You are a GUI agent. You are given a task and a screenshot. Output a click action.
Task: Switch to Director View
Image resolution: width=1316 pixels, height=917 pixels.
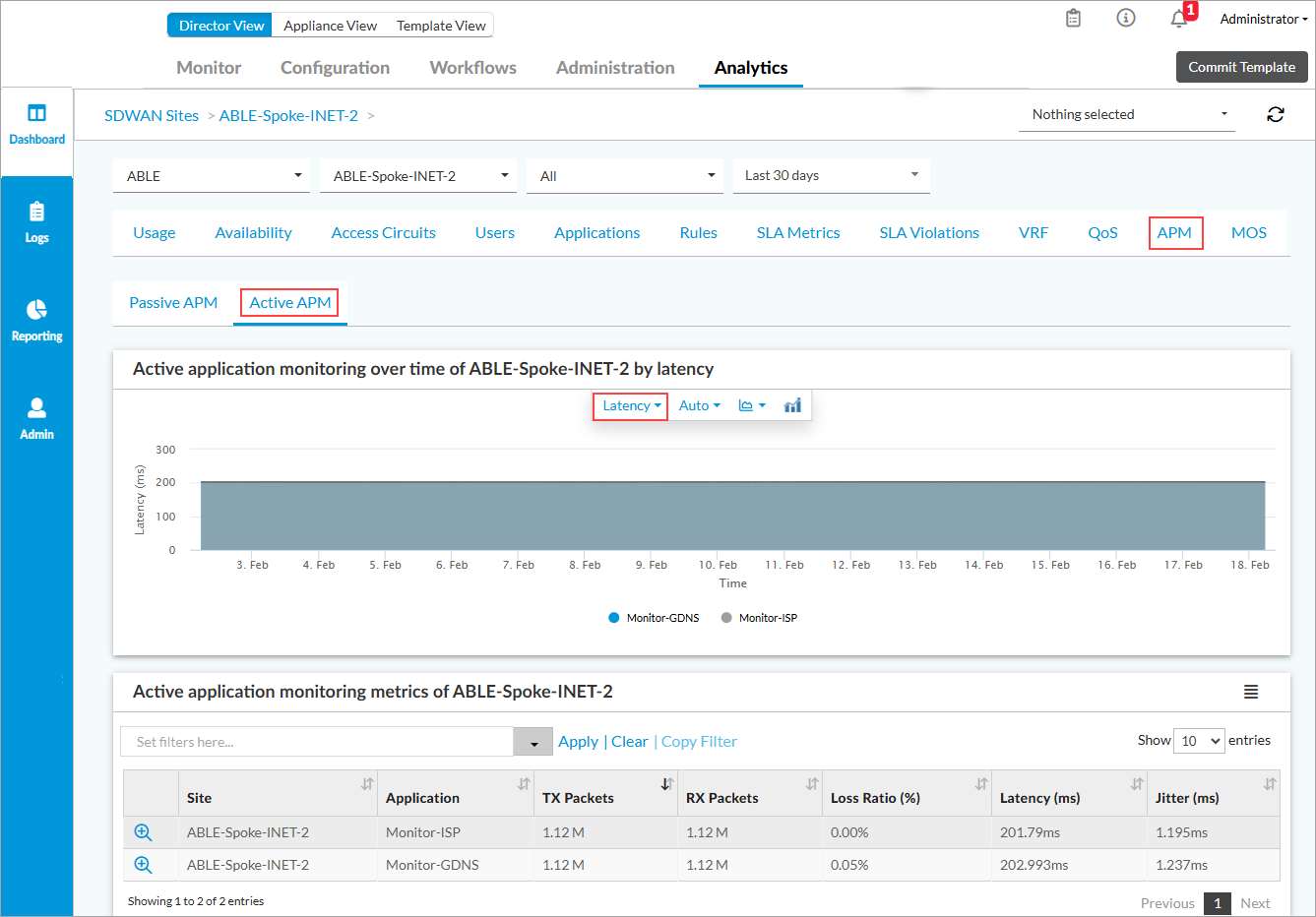click(220, 26)
